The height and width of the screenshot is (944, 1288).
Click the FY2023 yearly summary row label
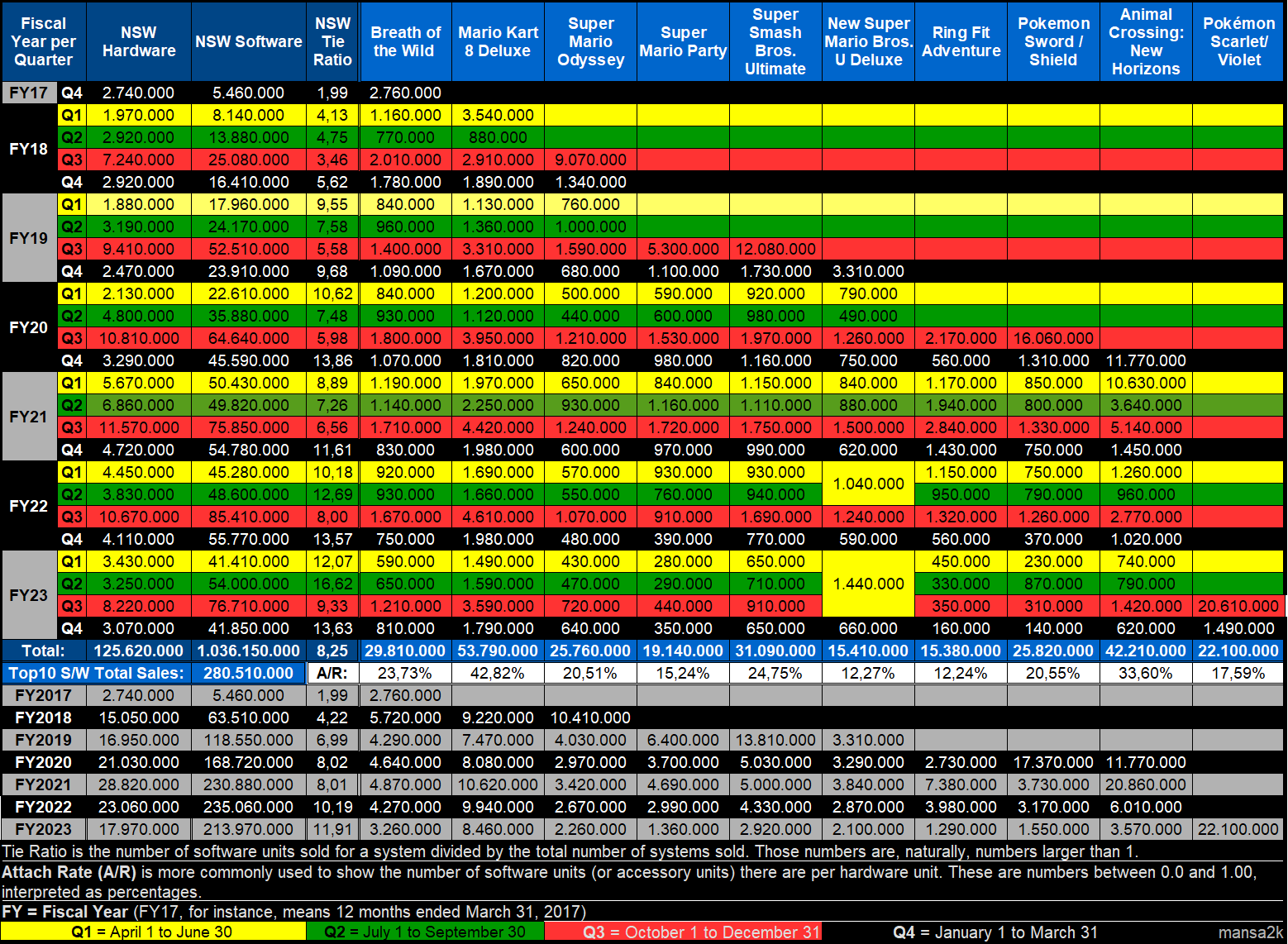(43, 829)
